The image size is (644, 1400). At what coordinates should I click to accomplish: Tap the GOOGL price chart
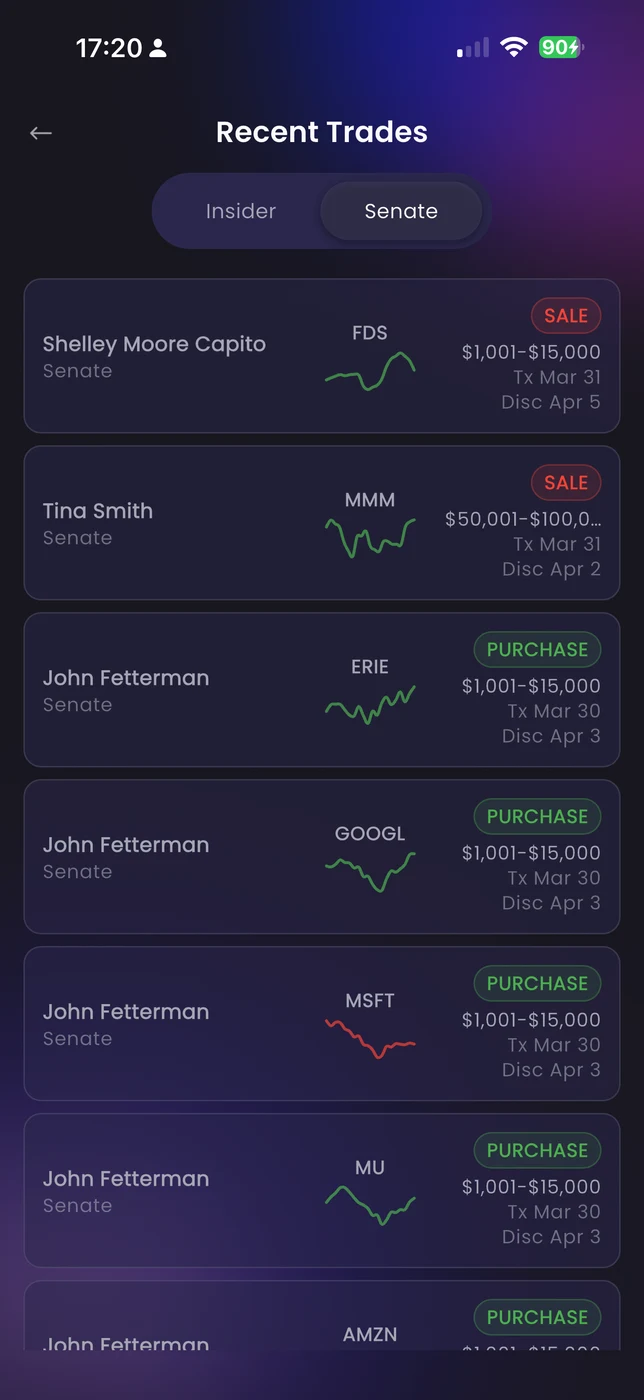(x=370, y=871)
